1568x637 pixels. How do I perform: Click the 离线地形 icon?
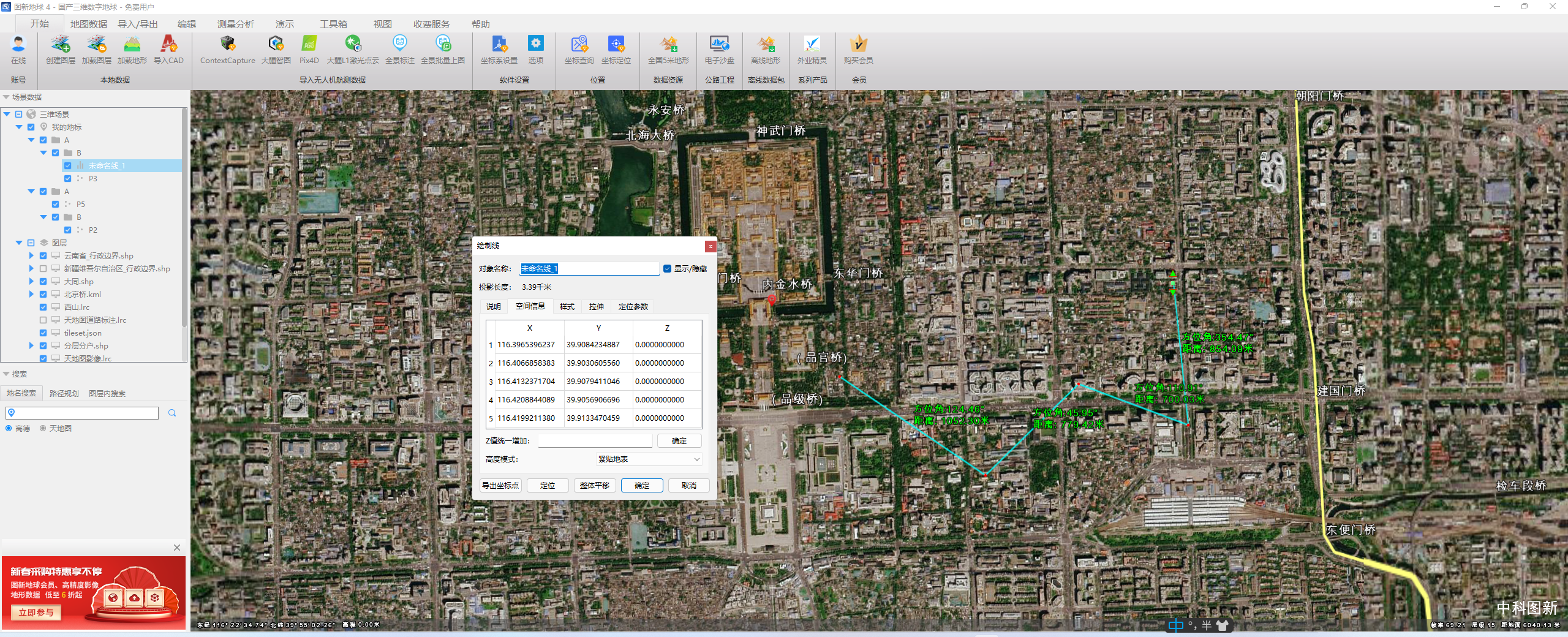click(766, 44)
